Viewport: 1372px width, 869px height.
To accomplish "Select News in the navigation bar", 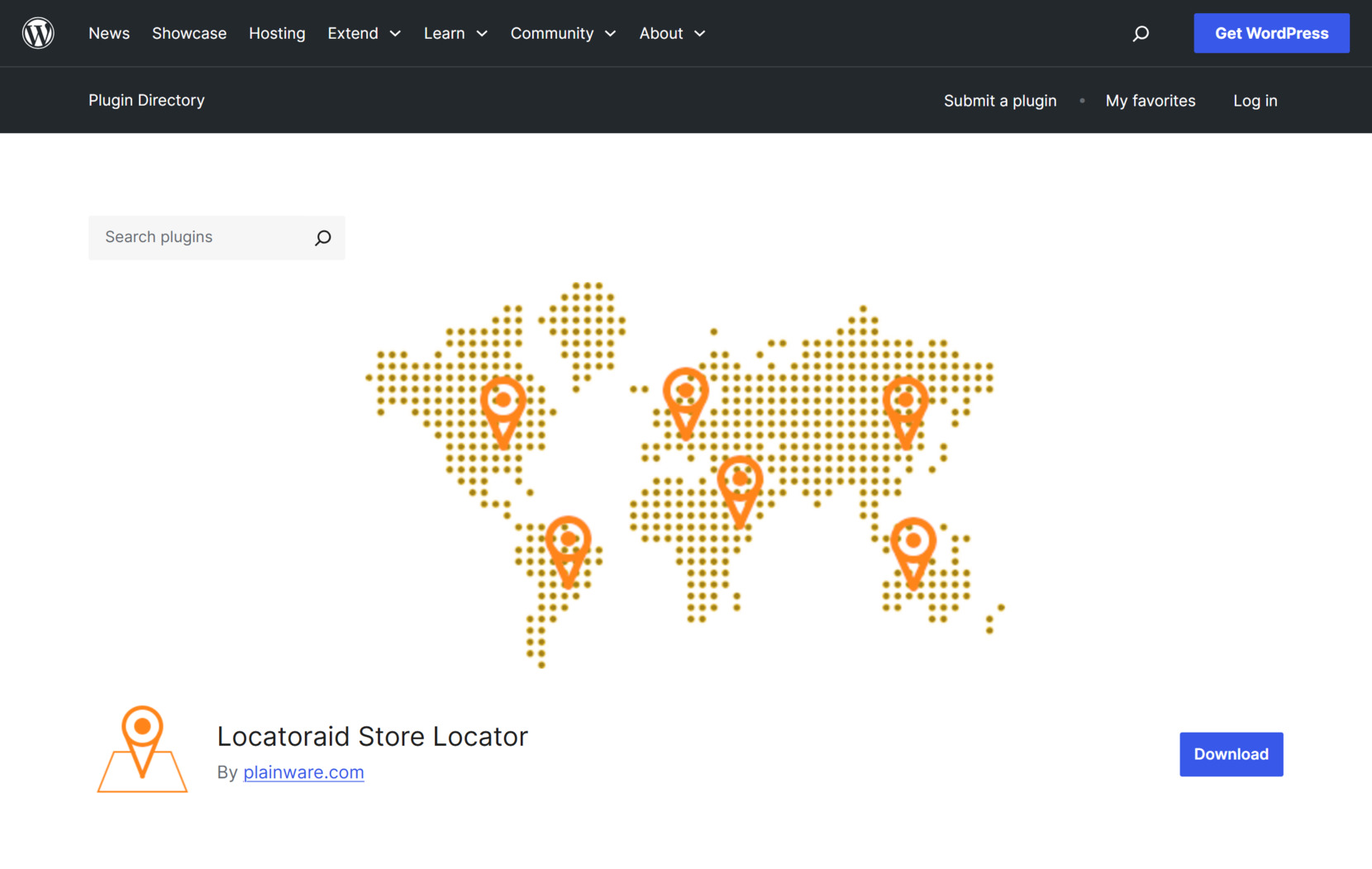I will coord(109,33).
